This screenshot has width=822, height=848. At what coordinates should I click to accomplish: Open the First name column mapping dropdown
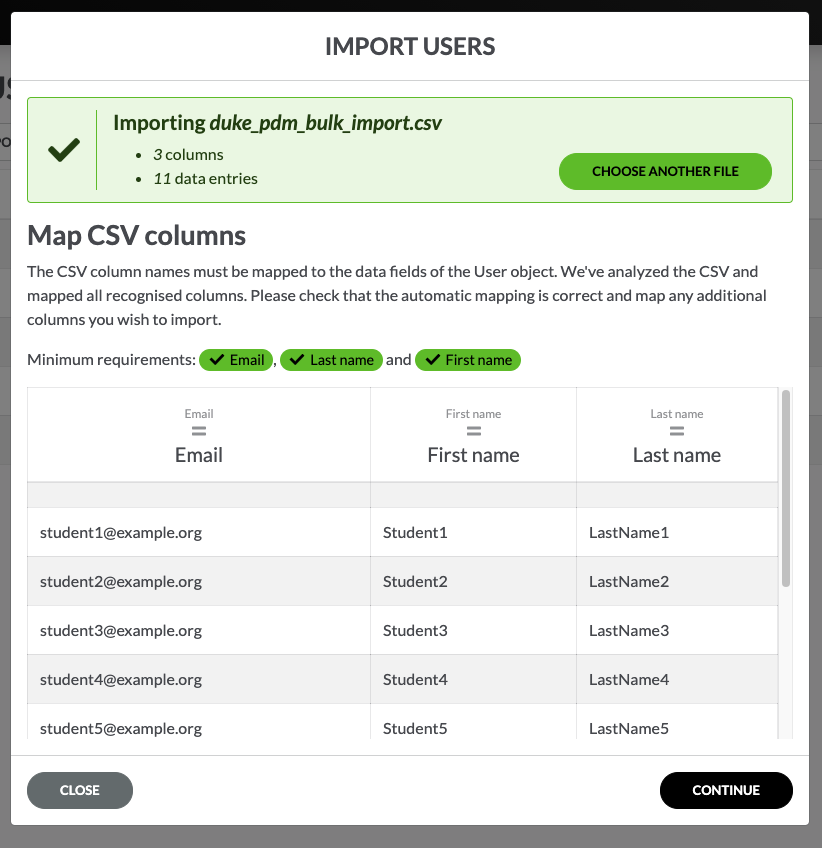[x=473, y=455]
